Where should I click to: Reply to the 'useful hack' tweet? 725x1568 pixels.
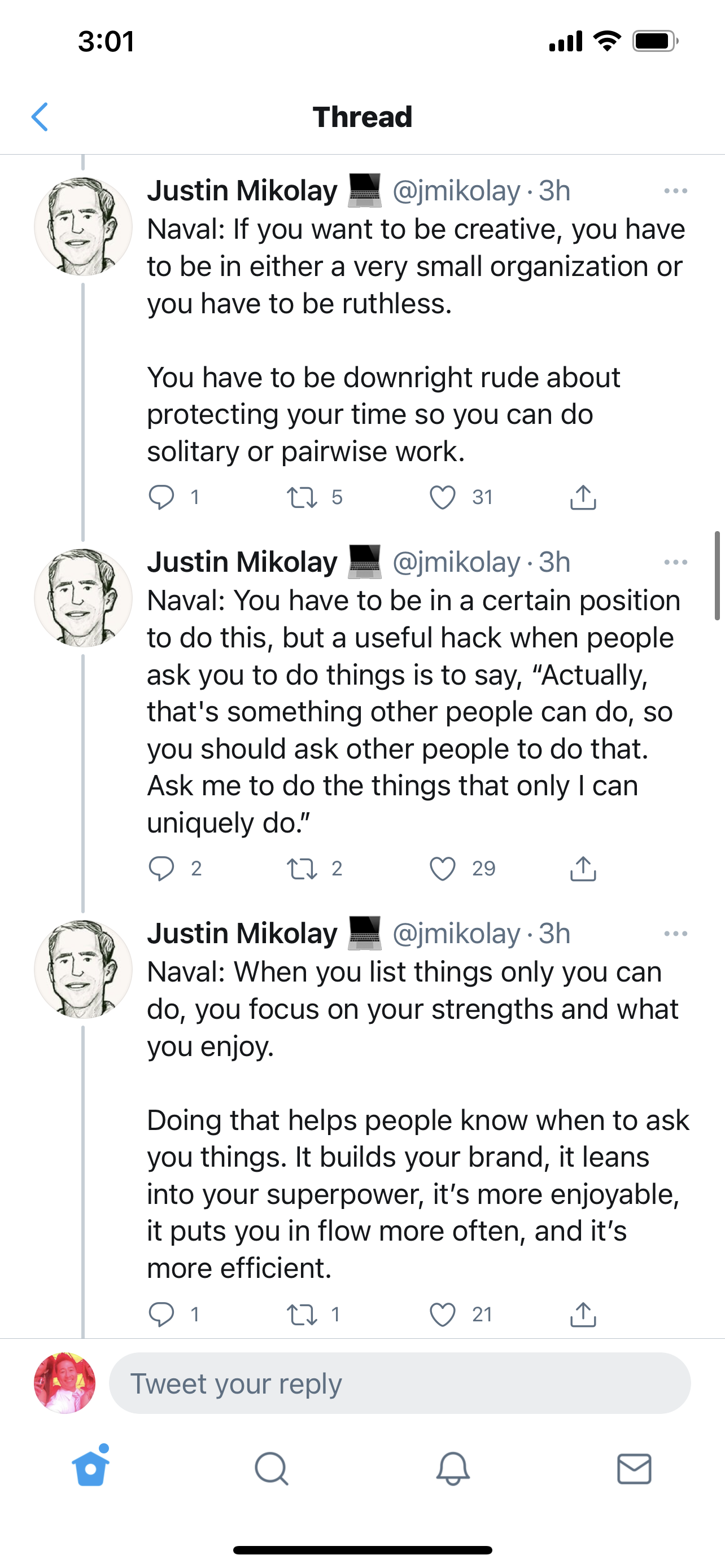coord(161,869)
